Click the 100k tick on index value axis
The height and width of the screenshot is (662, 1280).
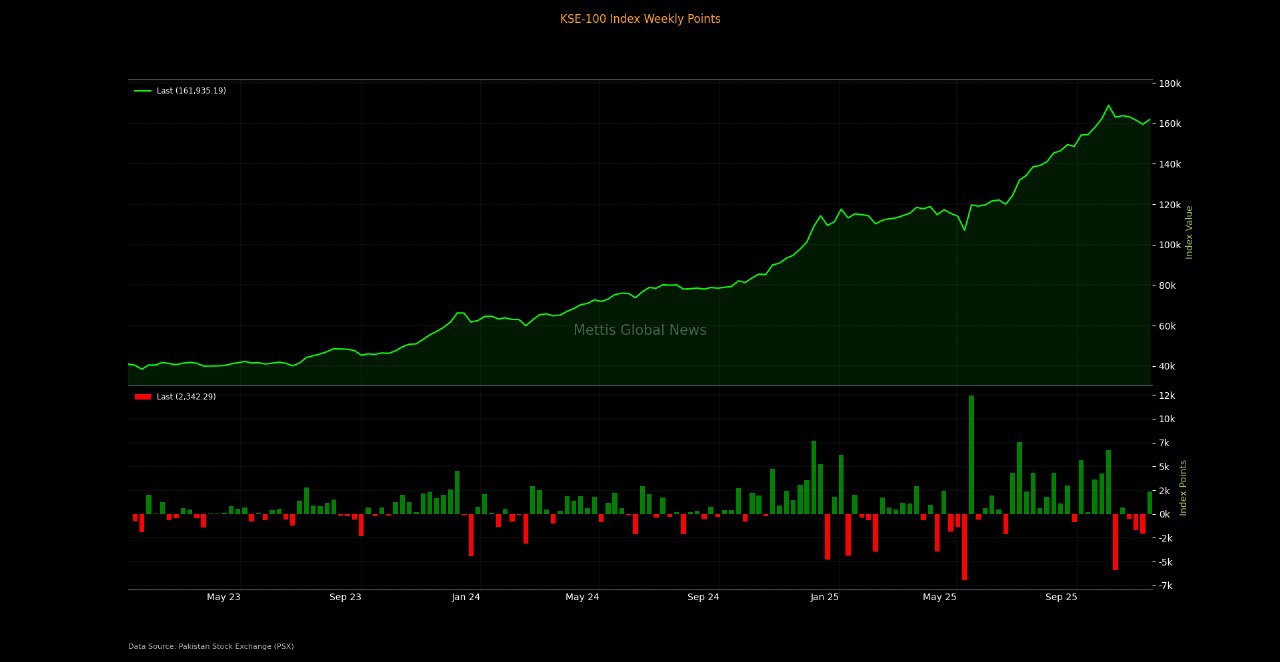(x=1170, y=245)
